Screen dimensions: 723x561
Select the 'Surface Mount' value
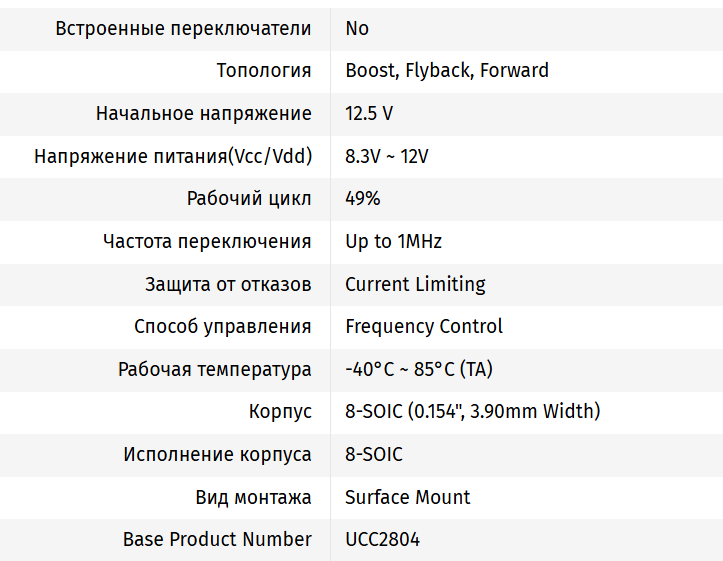[408, 497]
